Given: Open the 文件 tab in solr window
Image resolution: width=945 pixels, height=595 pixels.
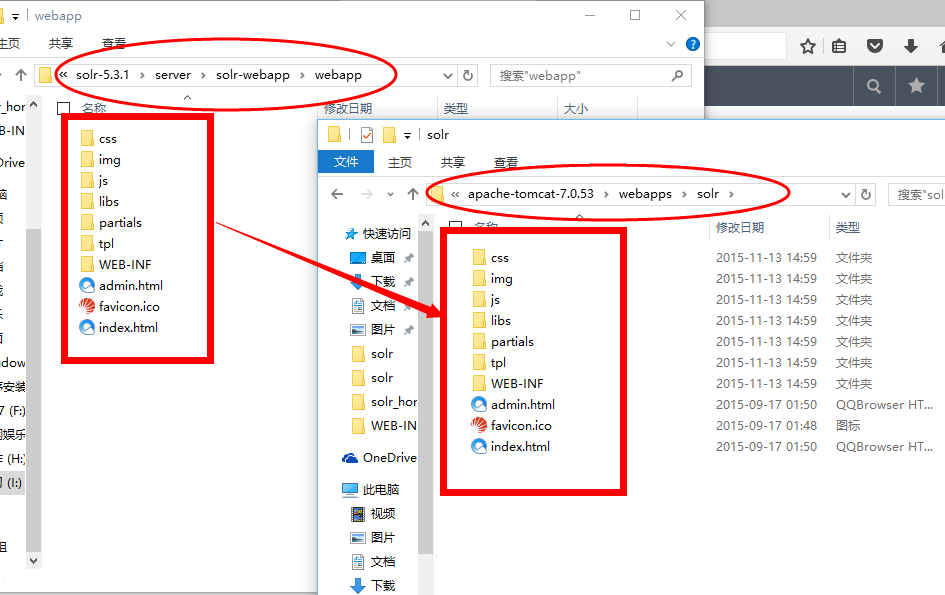Looking at the screenshot, I should pos(346,162).
